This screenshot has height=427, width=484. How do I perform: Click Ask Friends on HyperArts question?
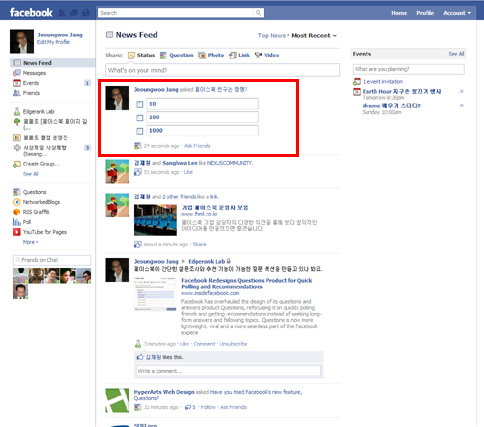[x=233, y=407]
